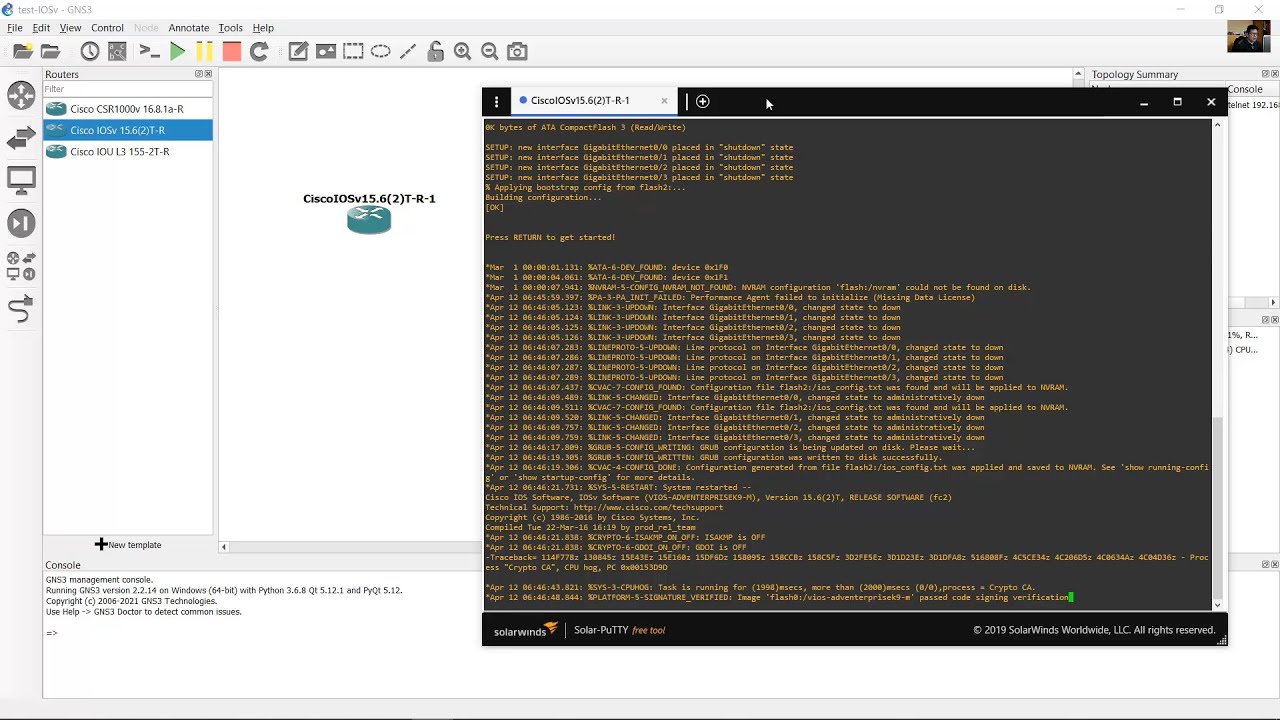This screenshot has height=720, width=1280.
Task: Select the Draw an ellipse tool
Action: pos(380,51)
